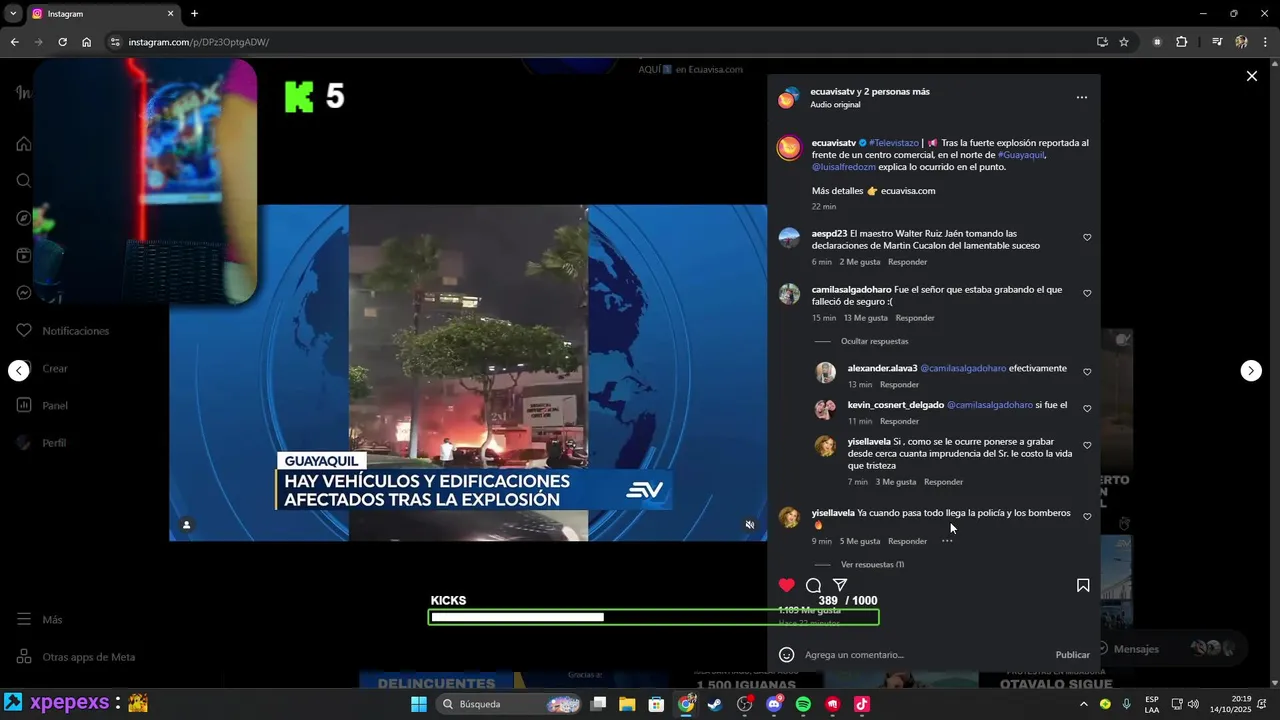The image size is (1280, 720).
Task: View the 13 Me gusta on camilasalgadoharo's comment
Action: click(x=866, y=318)
